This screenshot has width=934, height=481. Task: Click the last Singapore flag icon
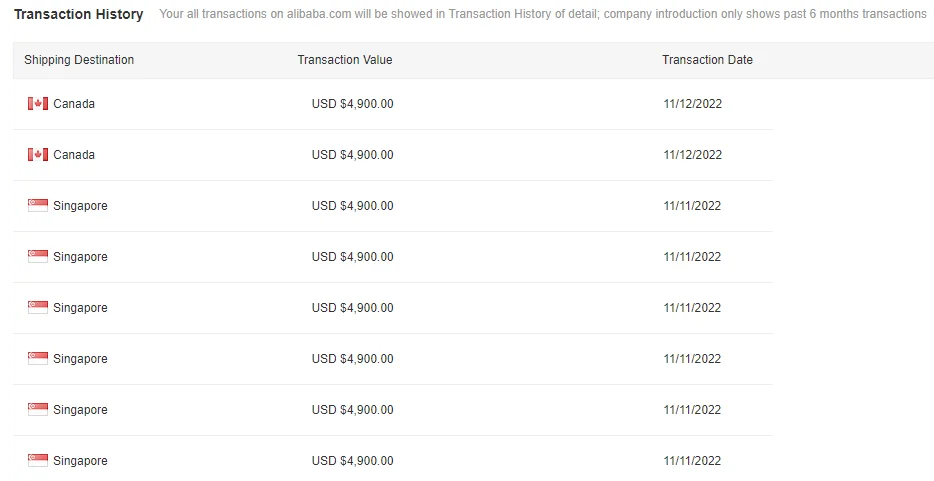[38, 460]
